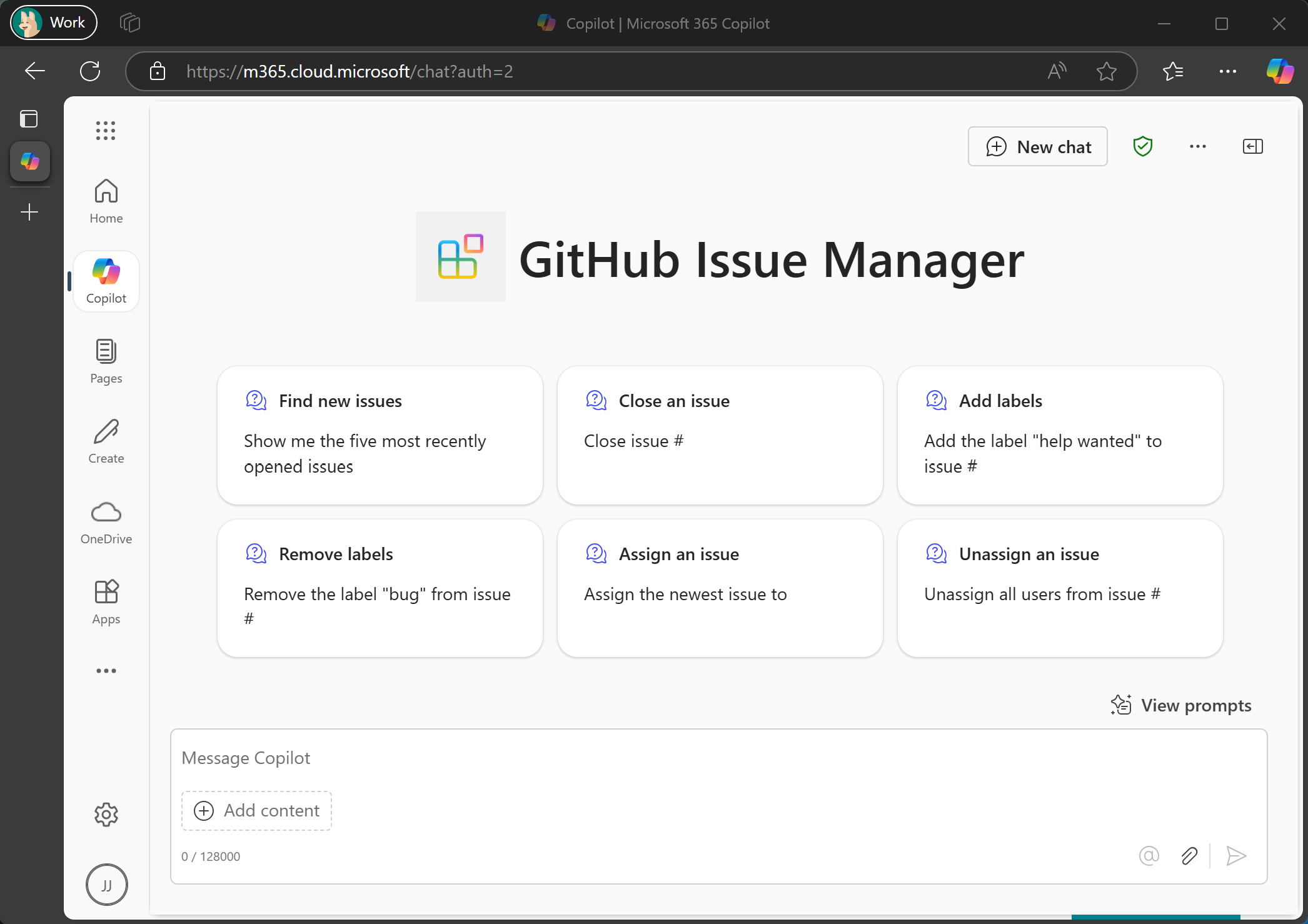Choose the Remove labels prompt

380,588
